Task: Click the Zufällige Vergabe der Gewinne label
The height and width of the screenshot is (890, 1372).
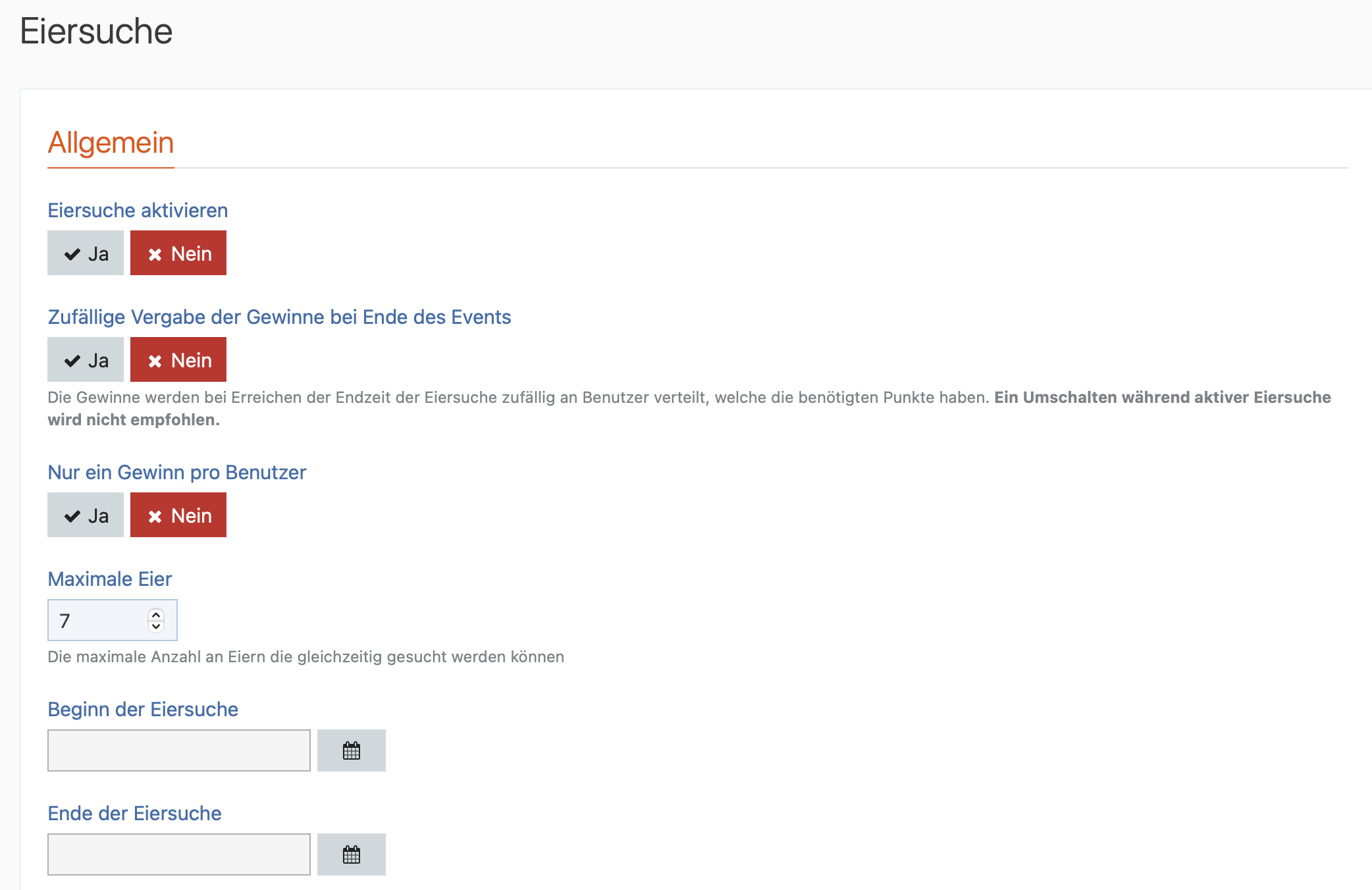Action: click(279, 317)
